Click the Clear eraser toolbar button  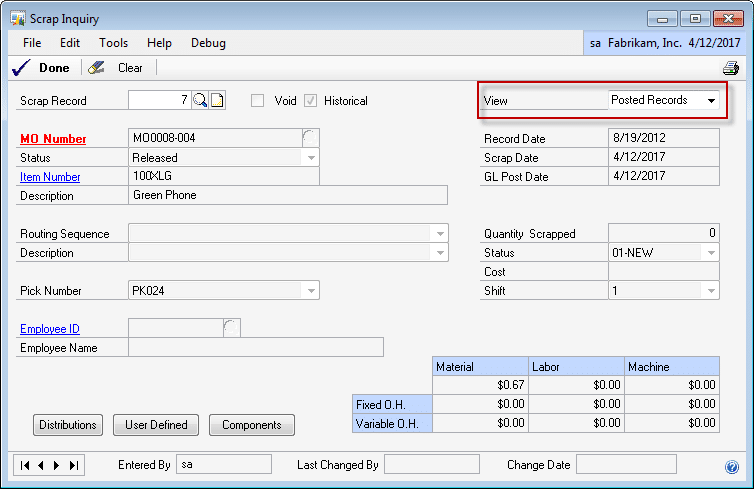tap(117, 68)
